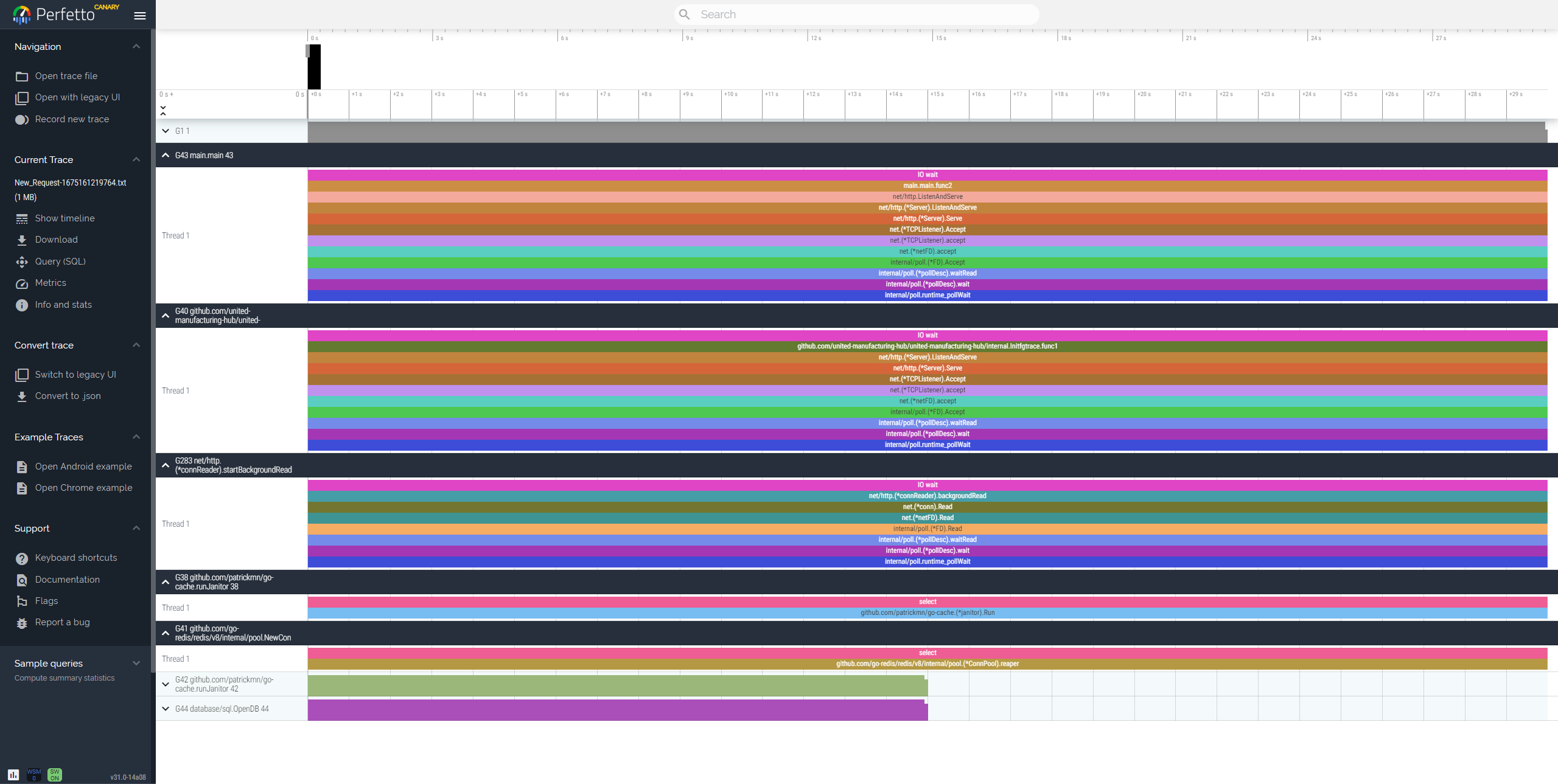Click the Metrics gauge icon
Screen dimensions: 1558x784
(x=22, y=283)
